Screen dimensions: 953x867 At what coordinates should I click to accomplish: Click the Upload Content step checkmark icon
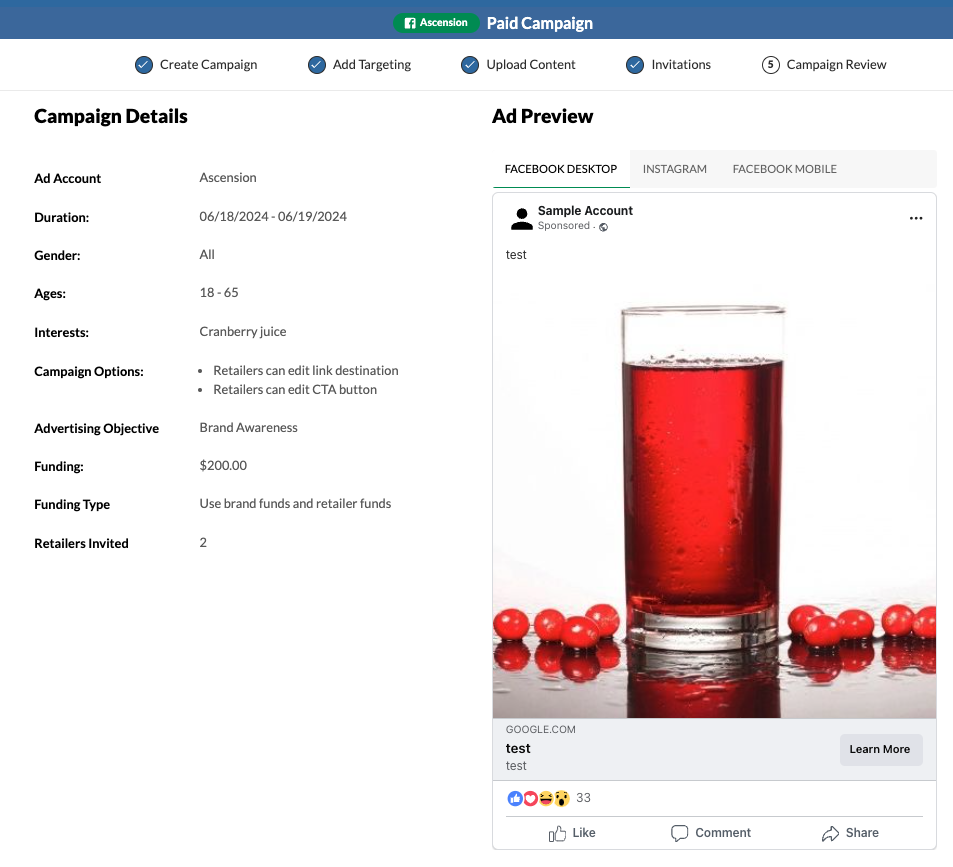point(470,64)
